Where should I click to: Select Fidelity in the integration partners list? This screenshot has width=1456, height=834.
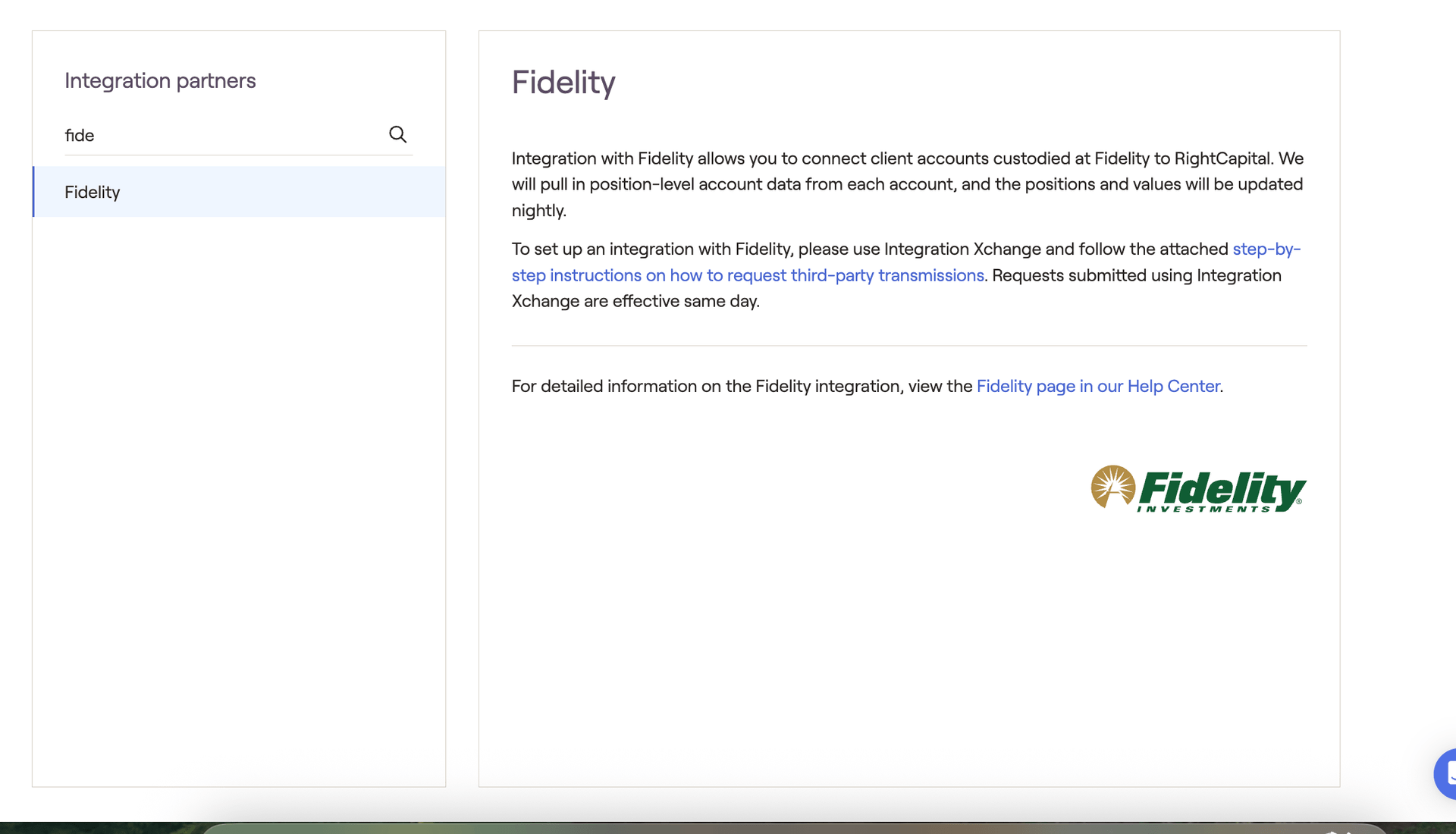point(239,192)
